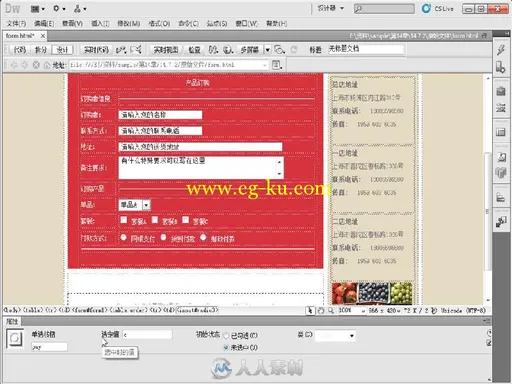Open the 修改(M) Modify menu

click(x=128, y=23)
